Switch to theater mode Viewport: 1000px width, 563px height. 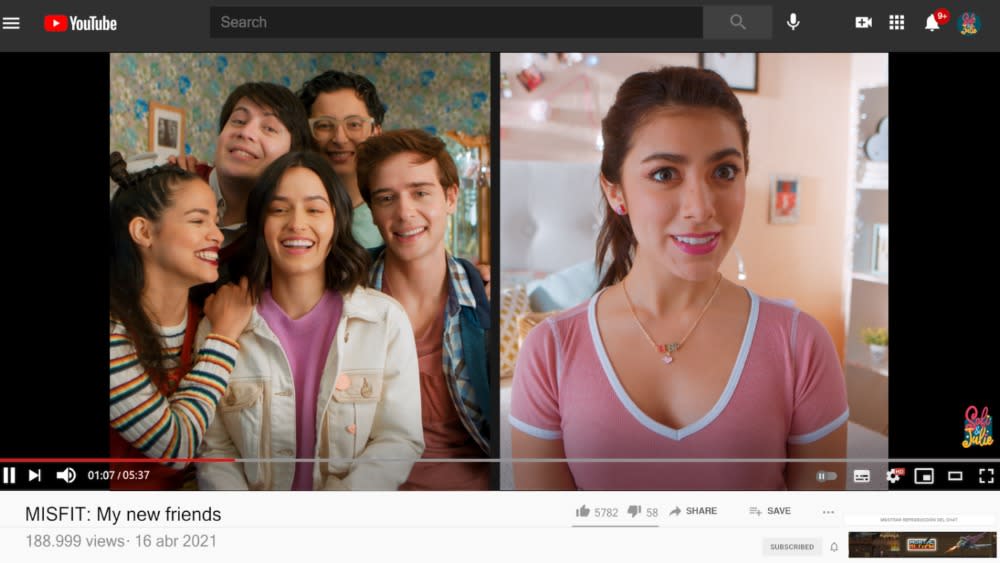pos(955,476)
